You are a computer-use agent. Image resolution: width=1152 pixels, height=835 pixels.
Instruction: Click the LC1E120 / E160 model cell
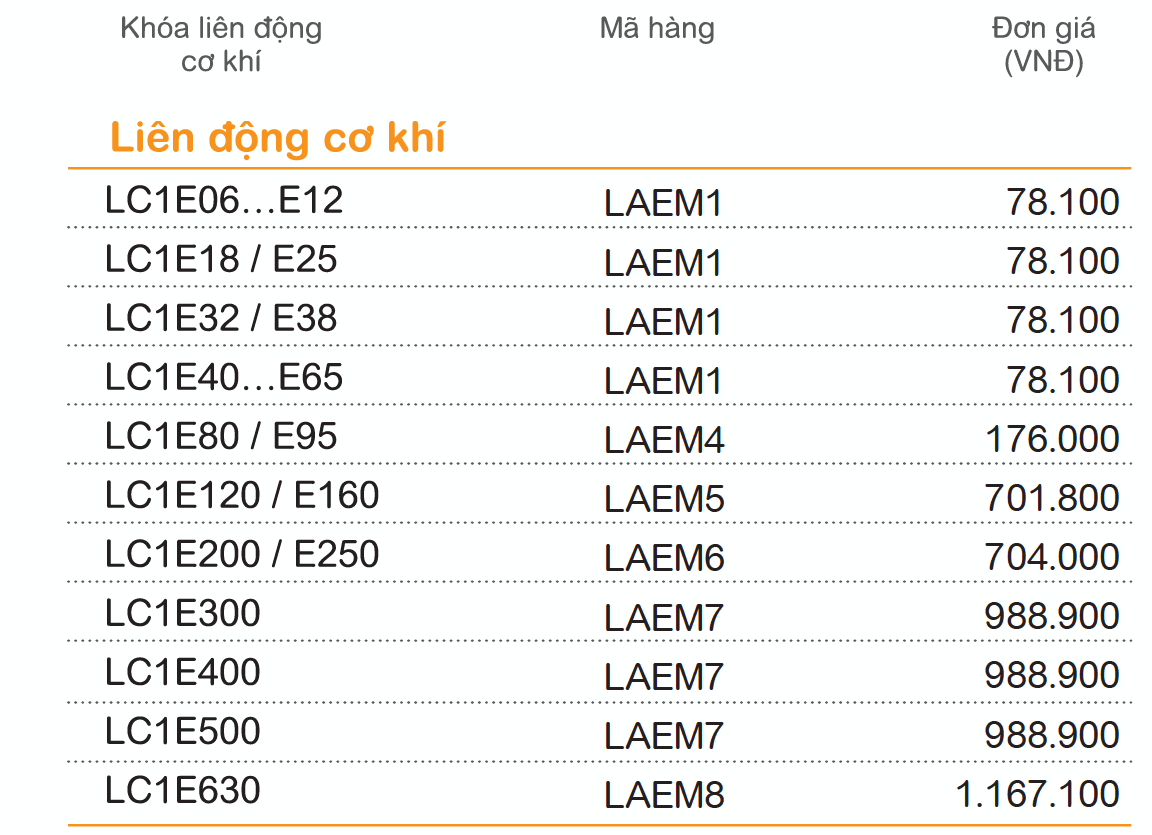point(242,494)
